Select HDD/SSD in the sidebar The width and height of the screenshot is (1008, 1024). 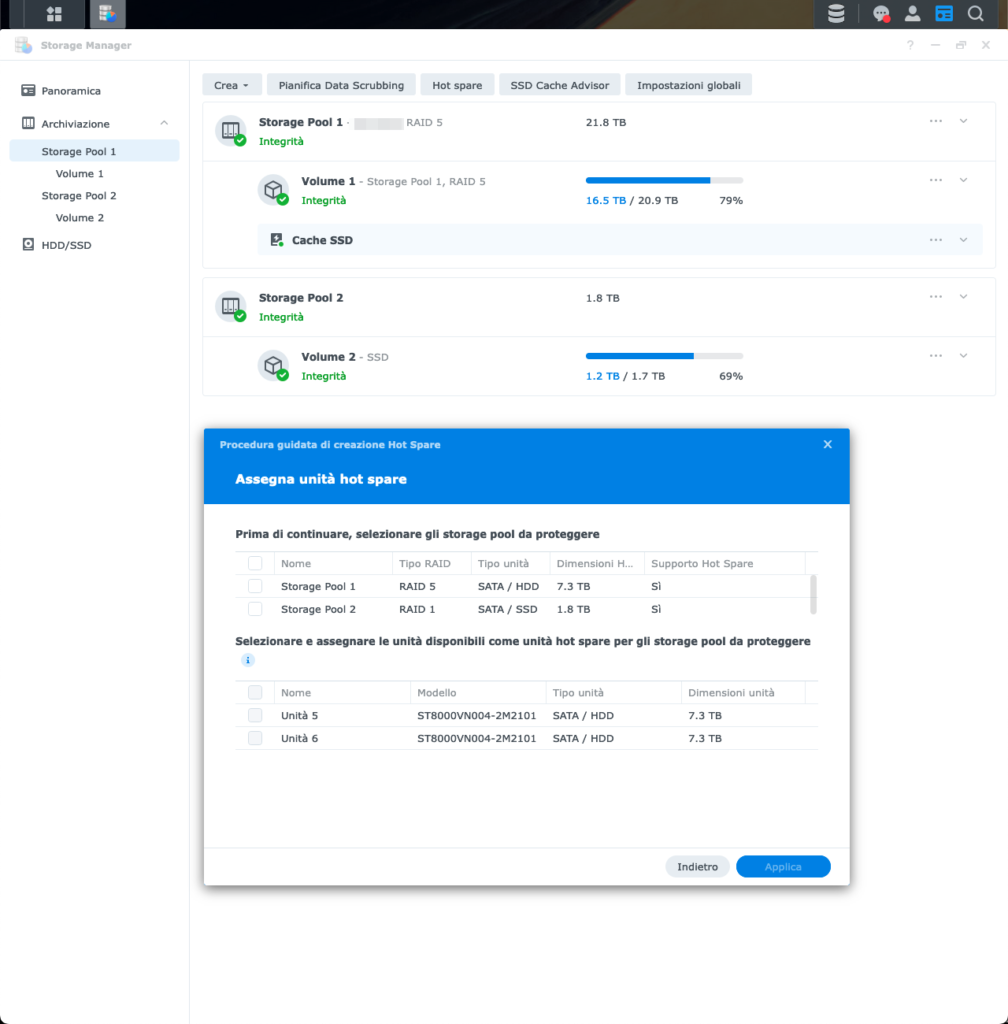pos(66,245)
